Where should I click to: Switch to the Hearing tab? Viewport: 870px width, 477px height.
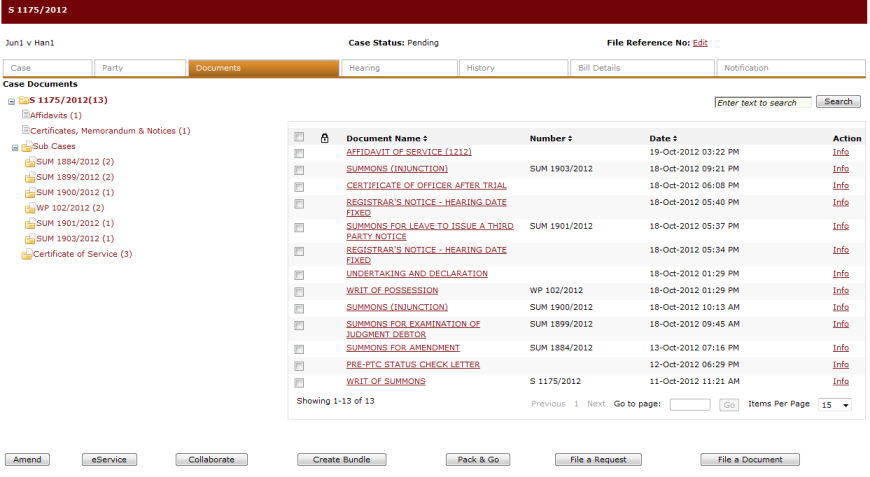[399, 68]
